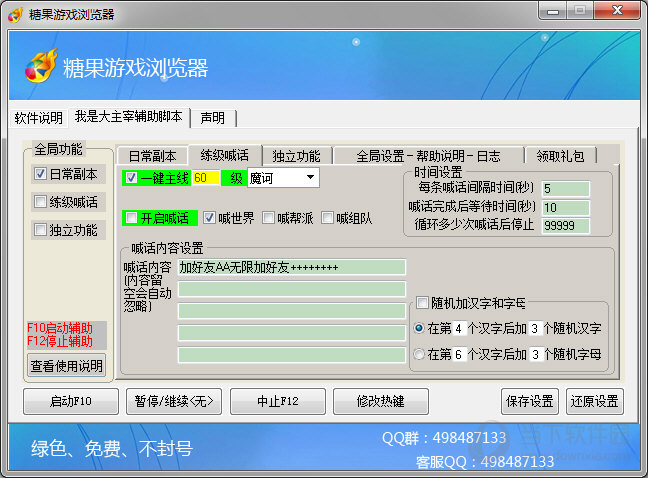Select the 我是大主宰辅助脚本 tab
The height and width of the screenshot is (478, 648).
[x=129, y=117]
